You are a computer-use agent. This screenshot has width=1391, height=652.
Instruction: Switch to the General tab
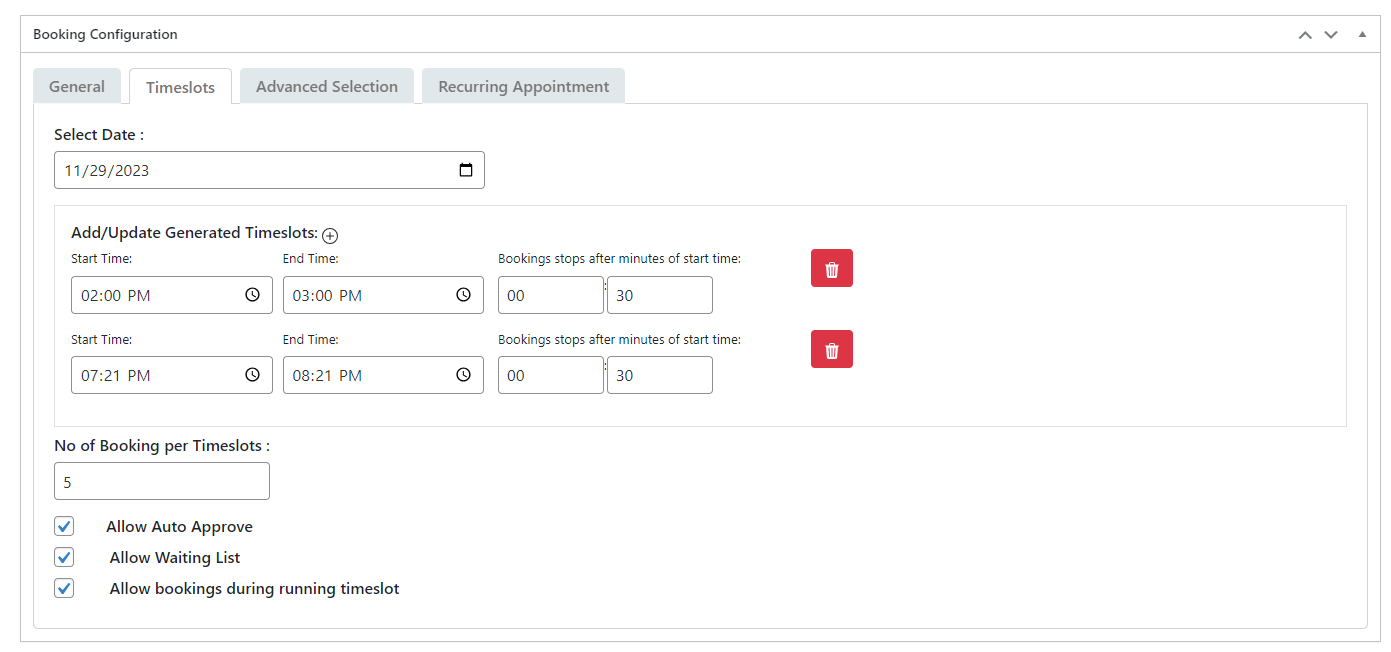(x=77, y=87)
